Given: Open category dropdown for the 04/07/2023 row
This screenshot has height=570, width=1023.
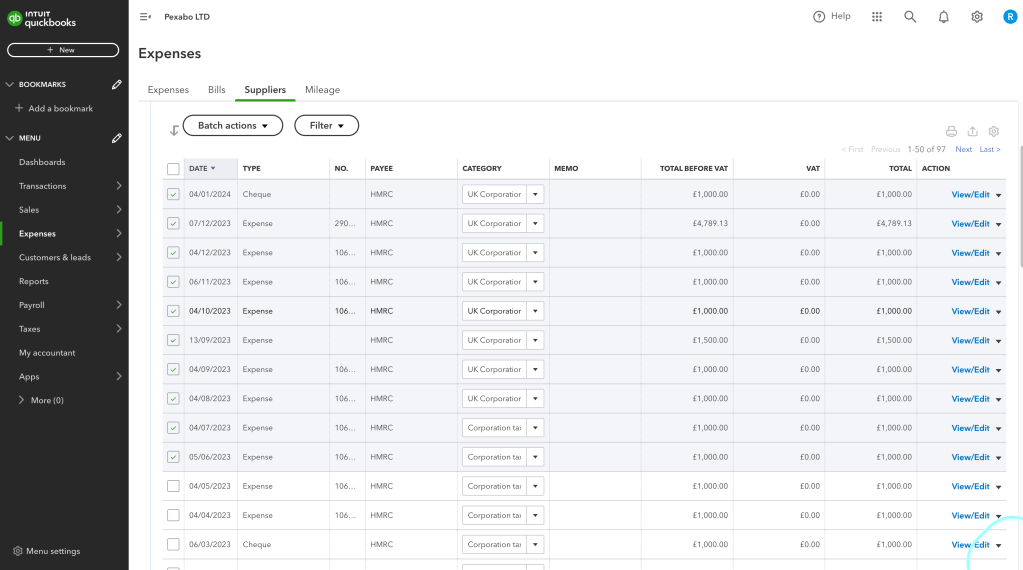Looking at the screenshot, I should point(535,428).
